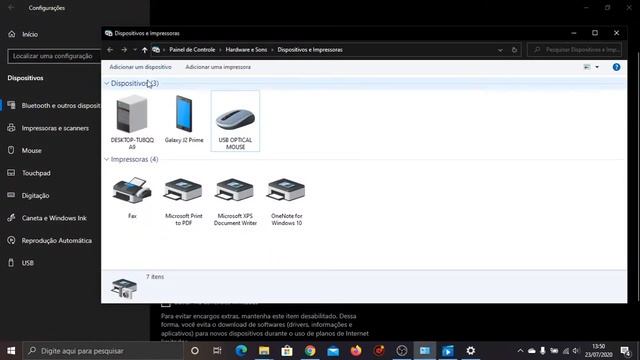The height and width of the screenshot is (360, 640).
Task: Open the notification center icon
Action: click(625, 351)
